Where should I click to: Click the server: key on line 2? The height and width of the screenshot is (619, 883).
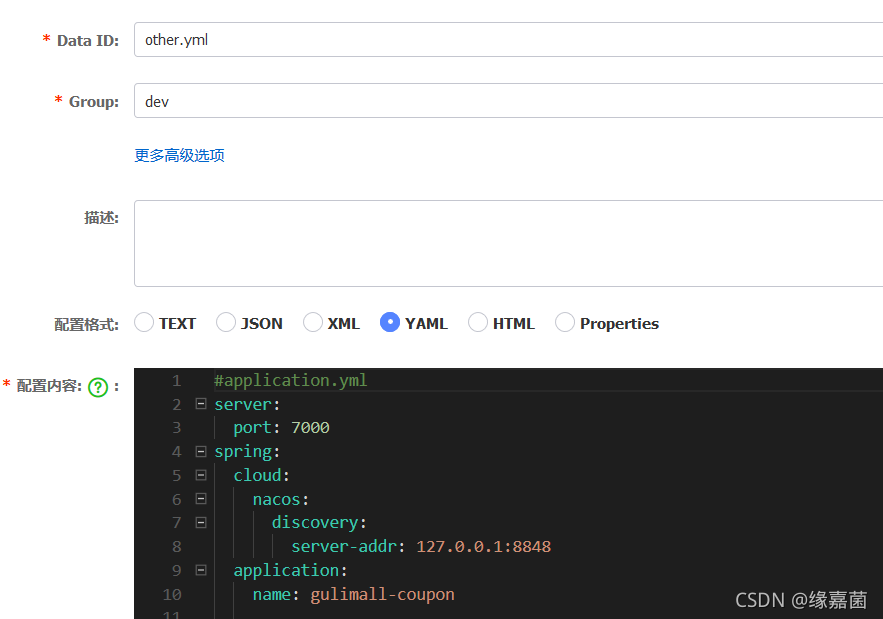(x=247, y=404)
